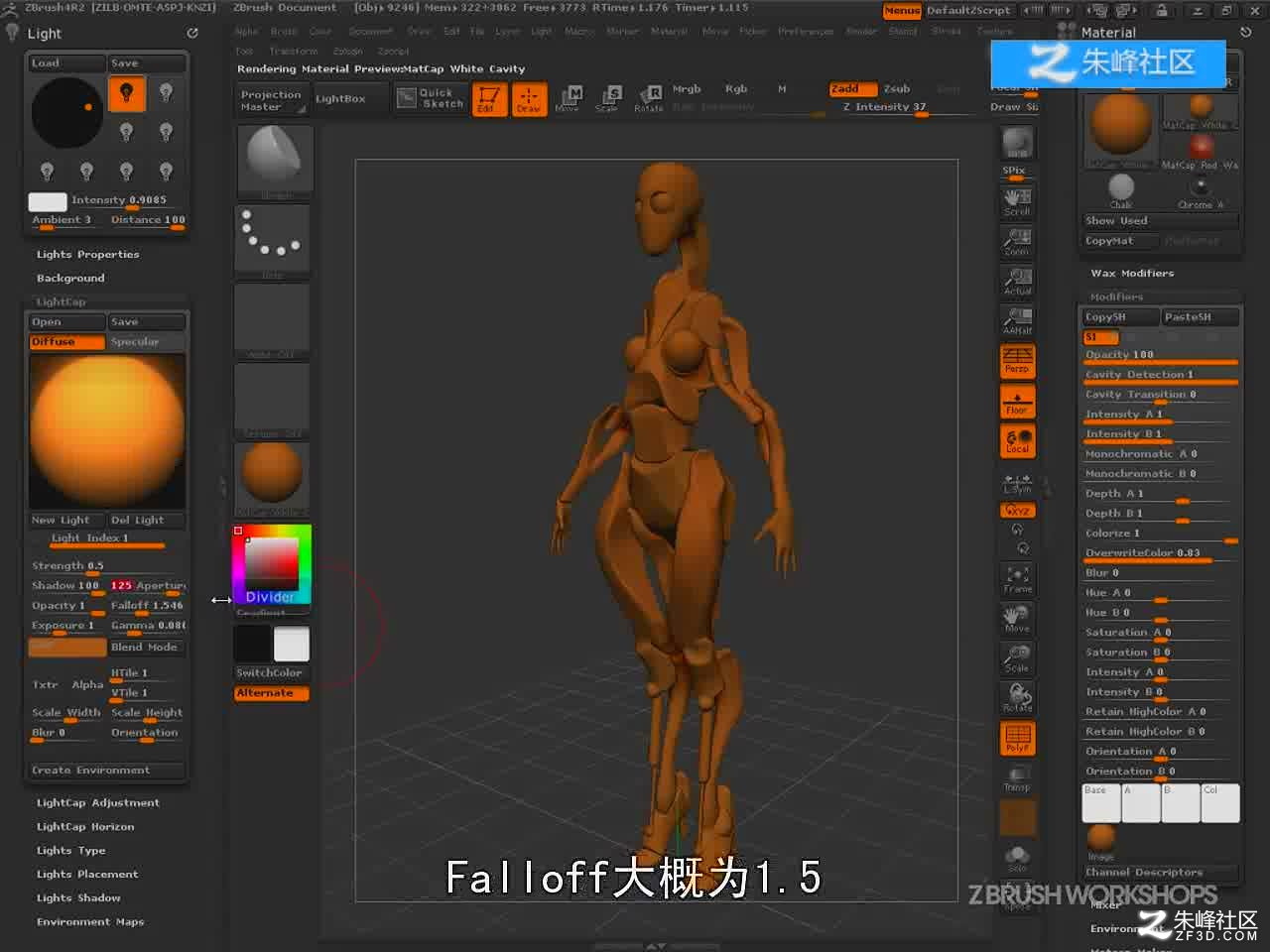1270x952 pixels.
Task: Toggle the XYZ rotation mode
Action: (1017, 510)
